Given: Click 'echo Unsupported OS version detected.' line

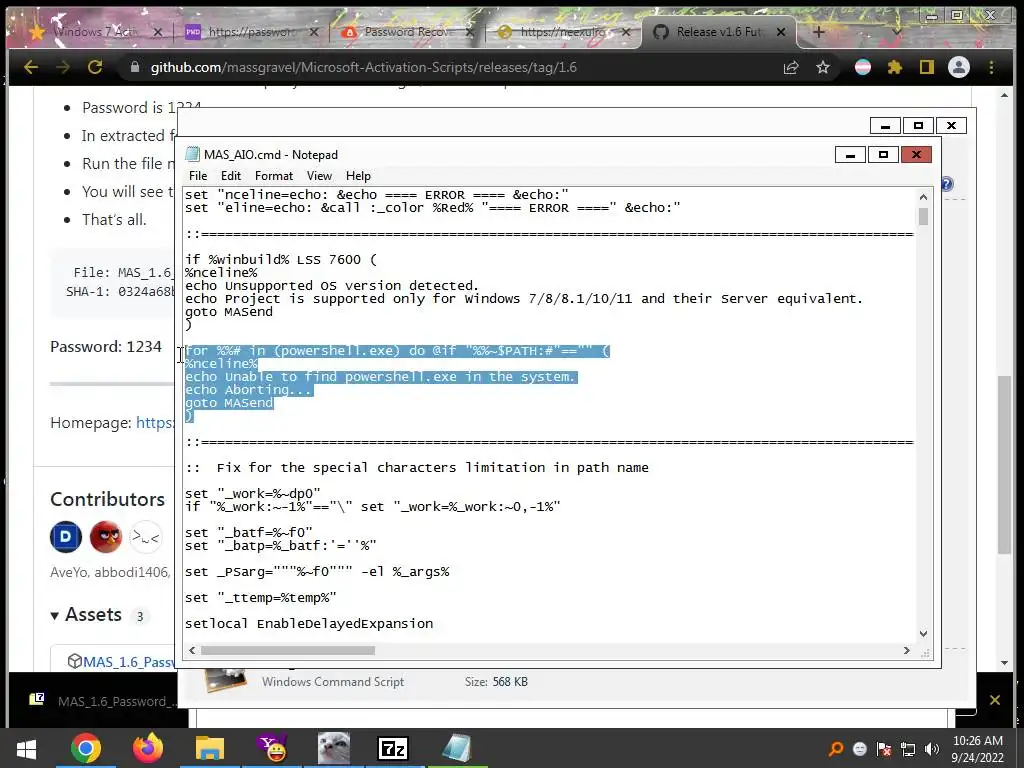Looking at the screenshot, I should pyautogui.click(x=332, y=285).
